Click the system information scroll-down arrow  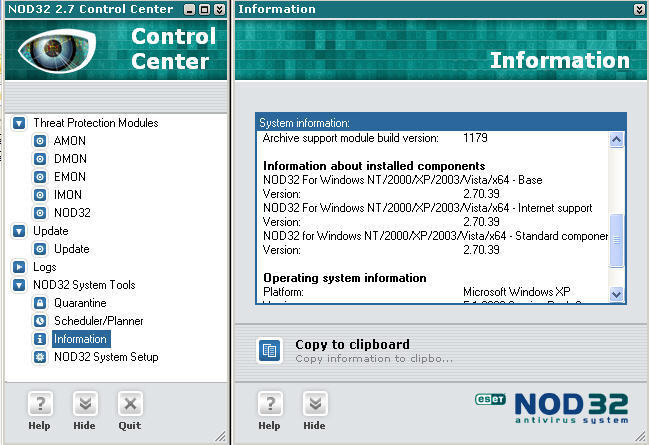616,294
